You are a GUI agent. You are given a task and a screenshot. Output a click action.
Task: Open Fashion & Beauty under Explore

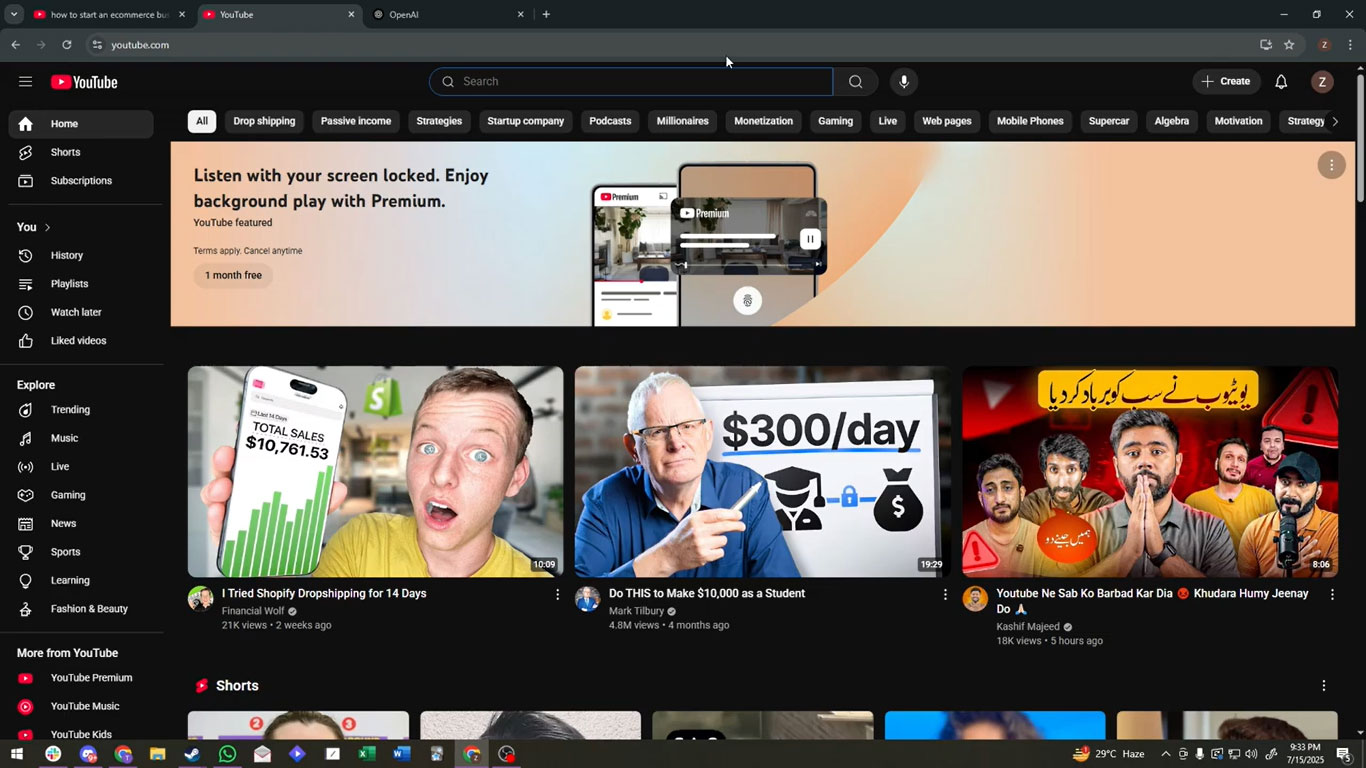(81, 609)
